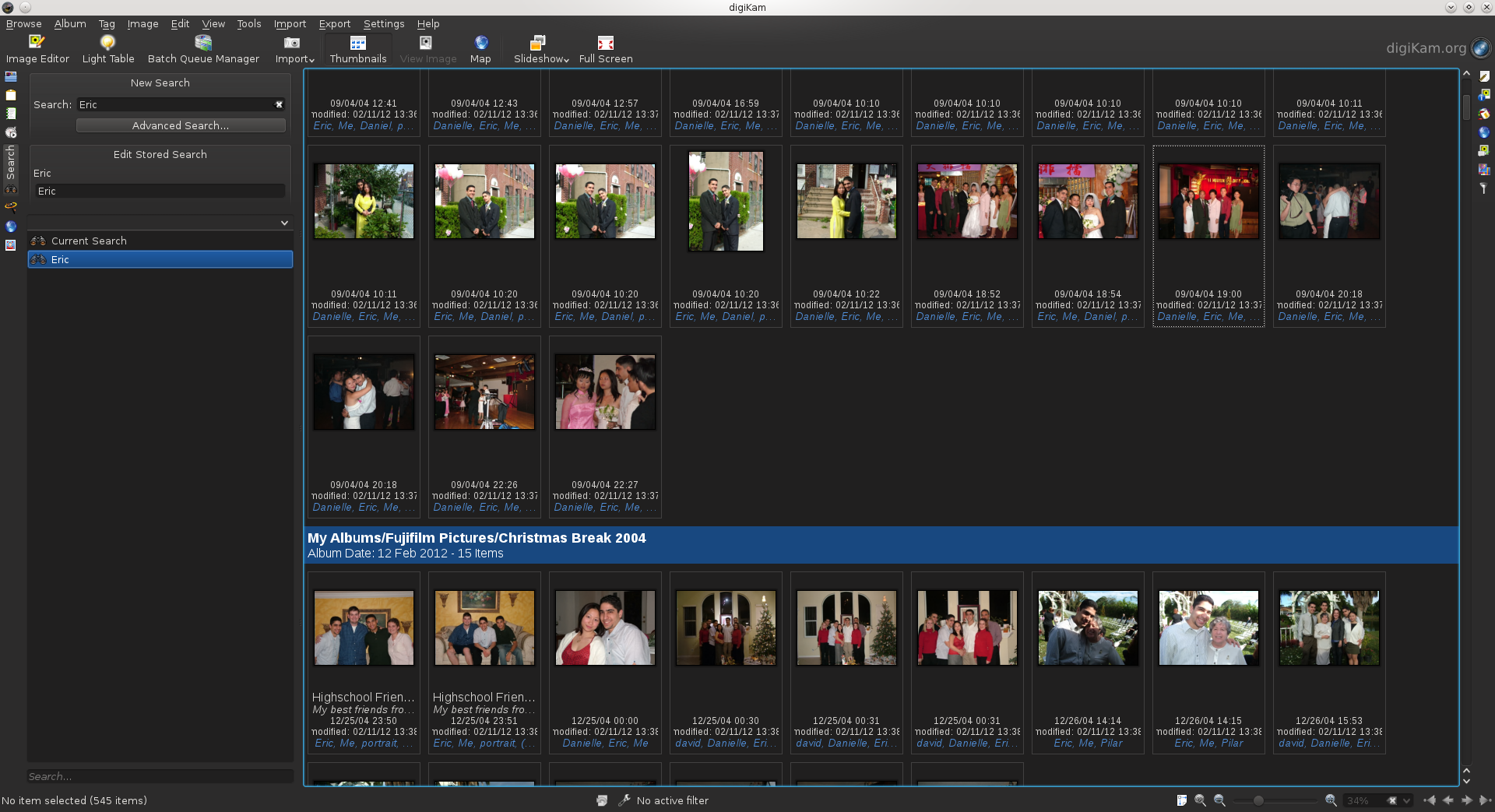The width and height of the screenshot is (1495, 812).
Task: Click the vertical scrollbar handle
Action: (x=1466, y=107)
